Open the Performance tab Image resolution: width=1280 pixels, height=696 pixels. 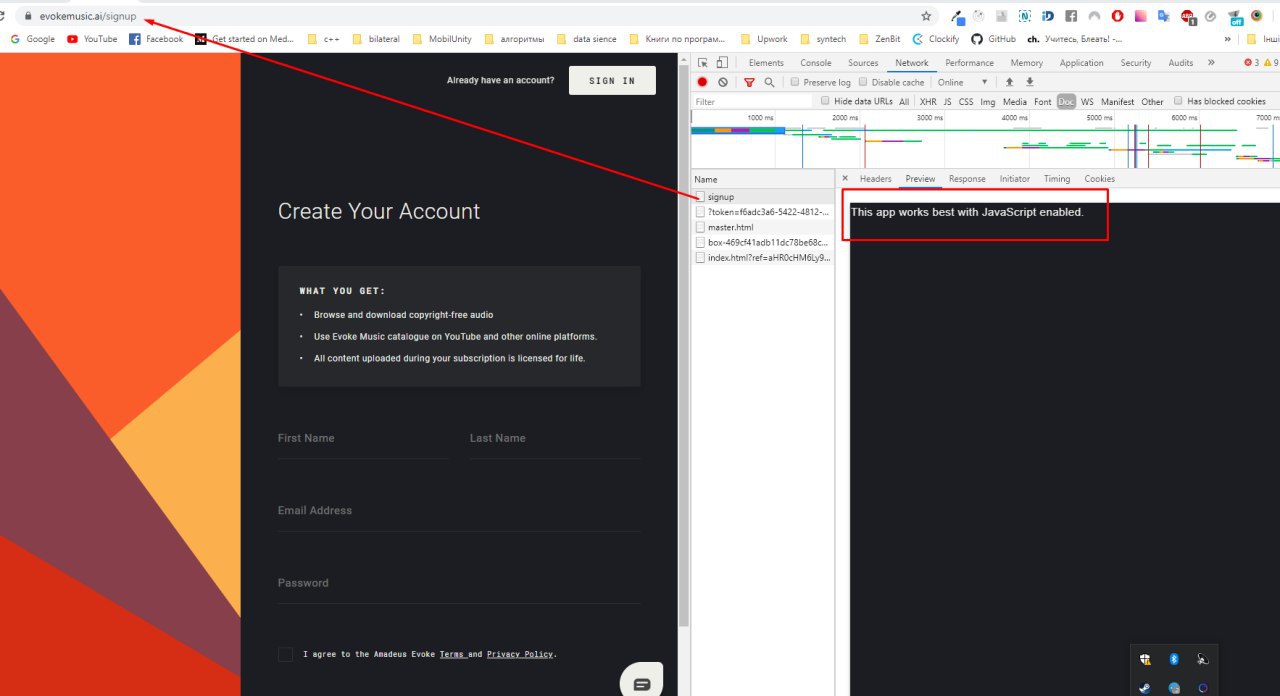(x=969, y=63)
